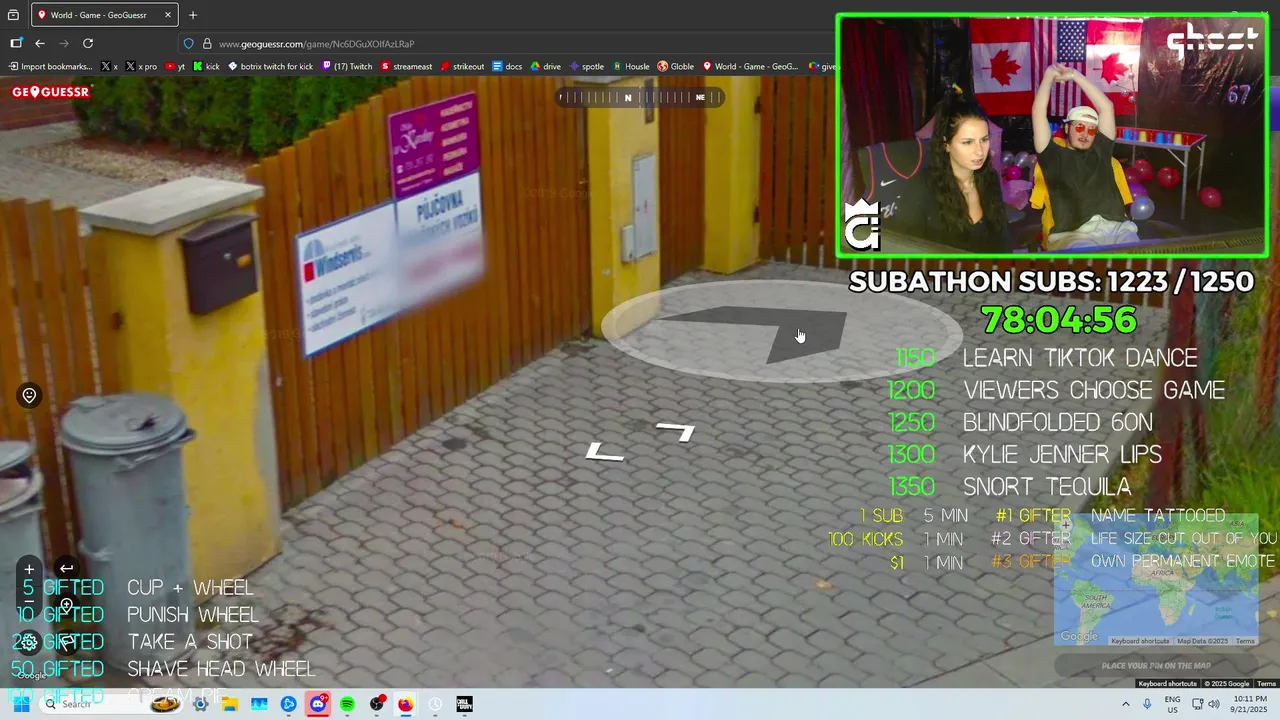Open Discord from the taskbar

point(318,704)
